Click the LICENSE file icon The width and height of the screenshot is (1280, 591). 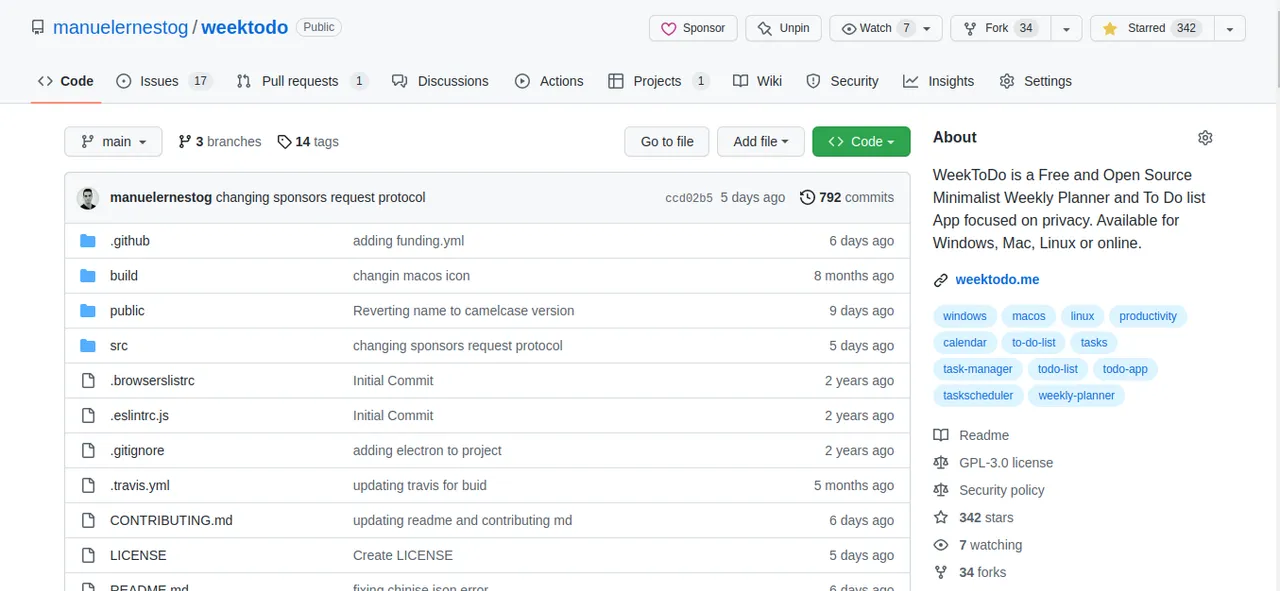88,556
